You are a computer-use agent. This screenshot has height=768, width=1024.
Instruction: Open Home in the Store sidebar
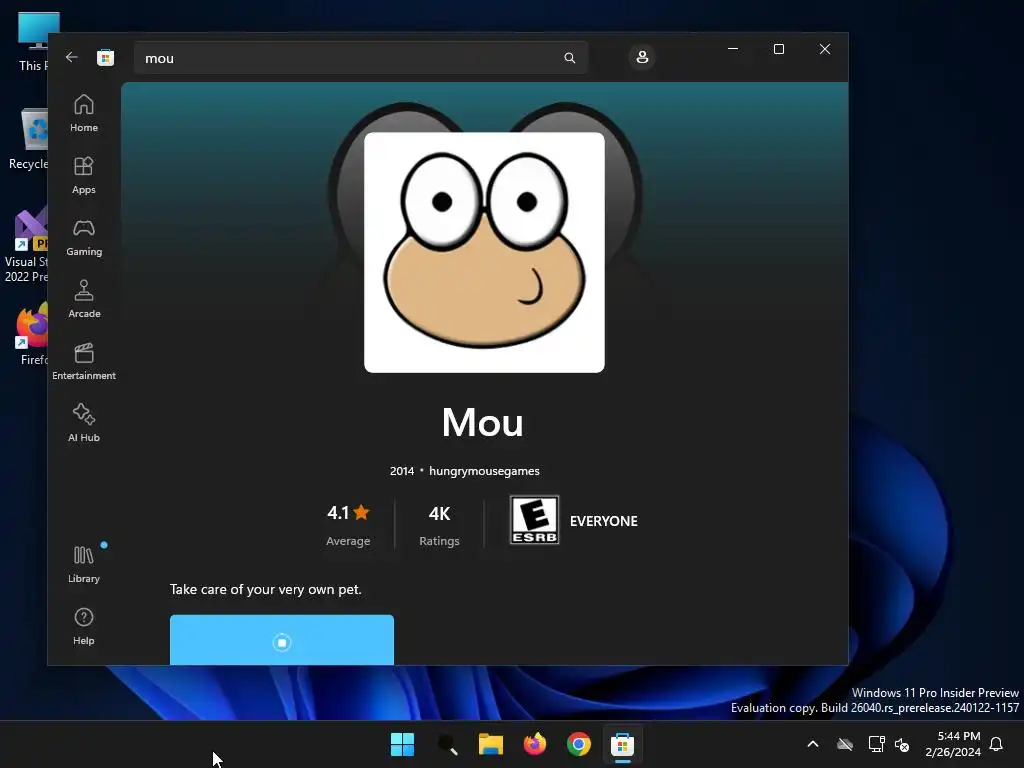coord(84,113)
